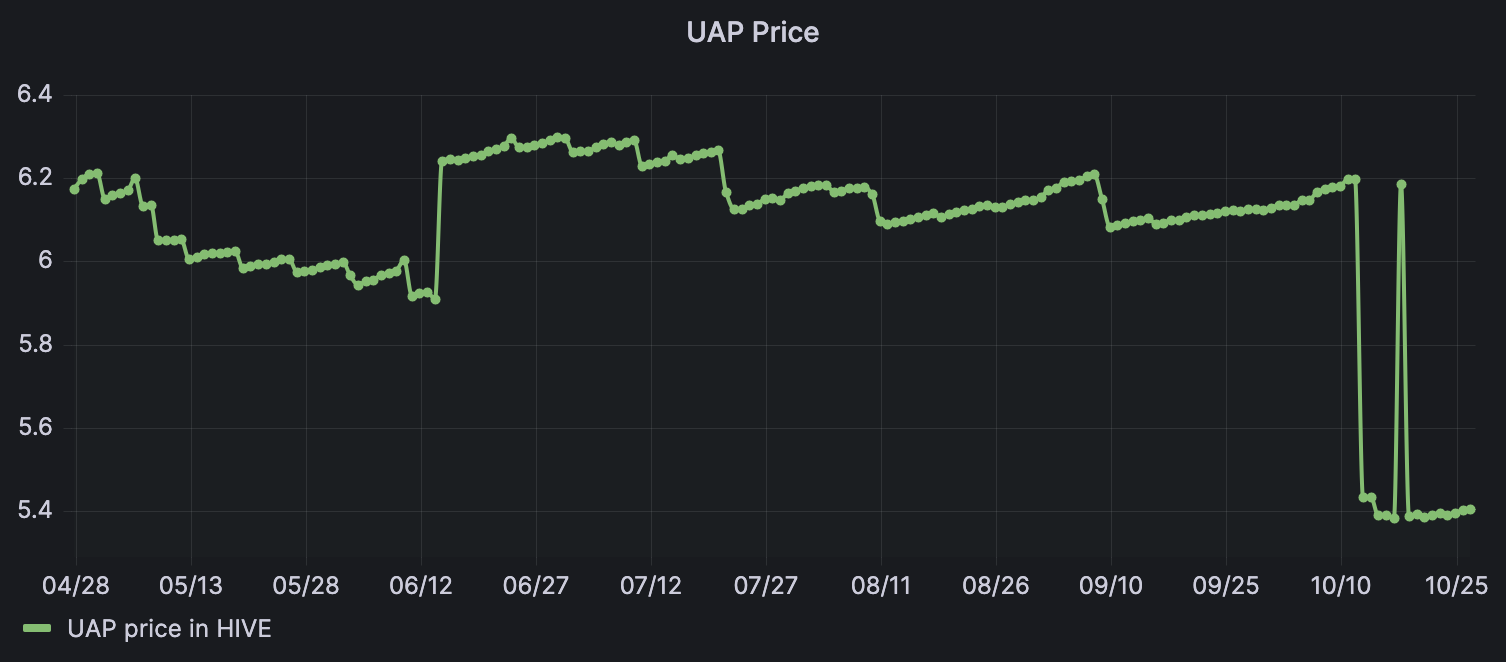Click the 09/10 x-axis date label
This screenshot has width=1506, height=662.
click(x=1111, y=583)
